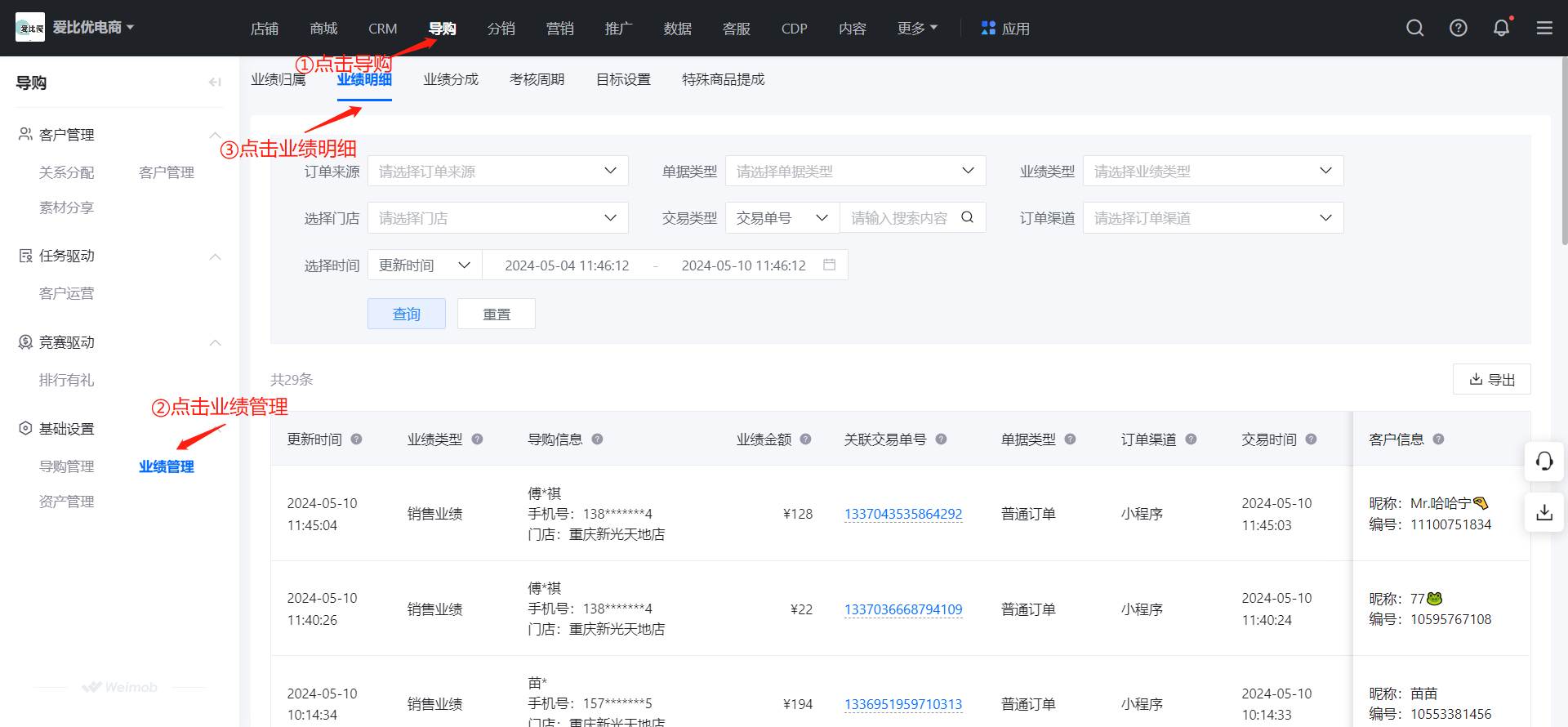Open the help question mark icon
This screenshot has height=727, width=1568.
coord(1459,29)
